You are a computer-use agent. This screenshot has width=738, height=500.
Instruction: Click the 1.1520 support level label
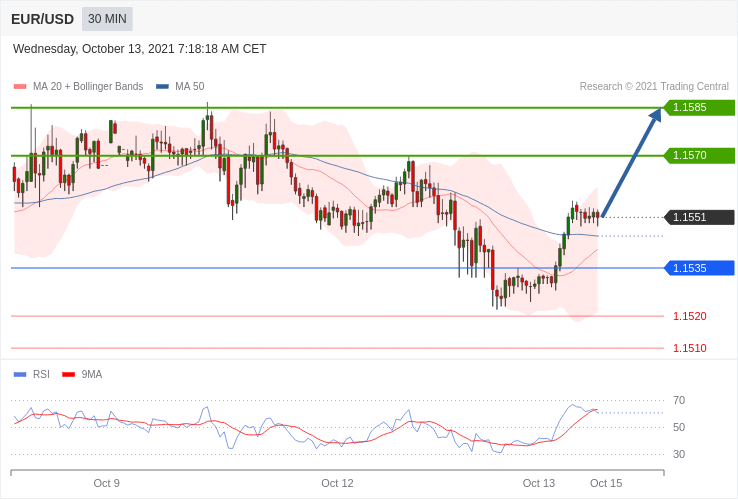690,316
